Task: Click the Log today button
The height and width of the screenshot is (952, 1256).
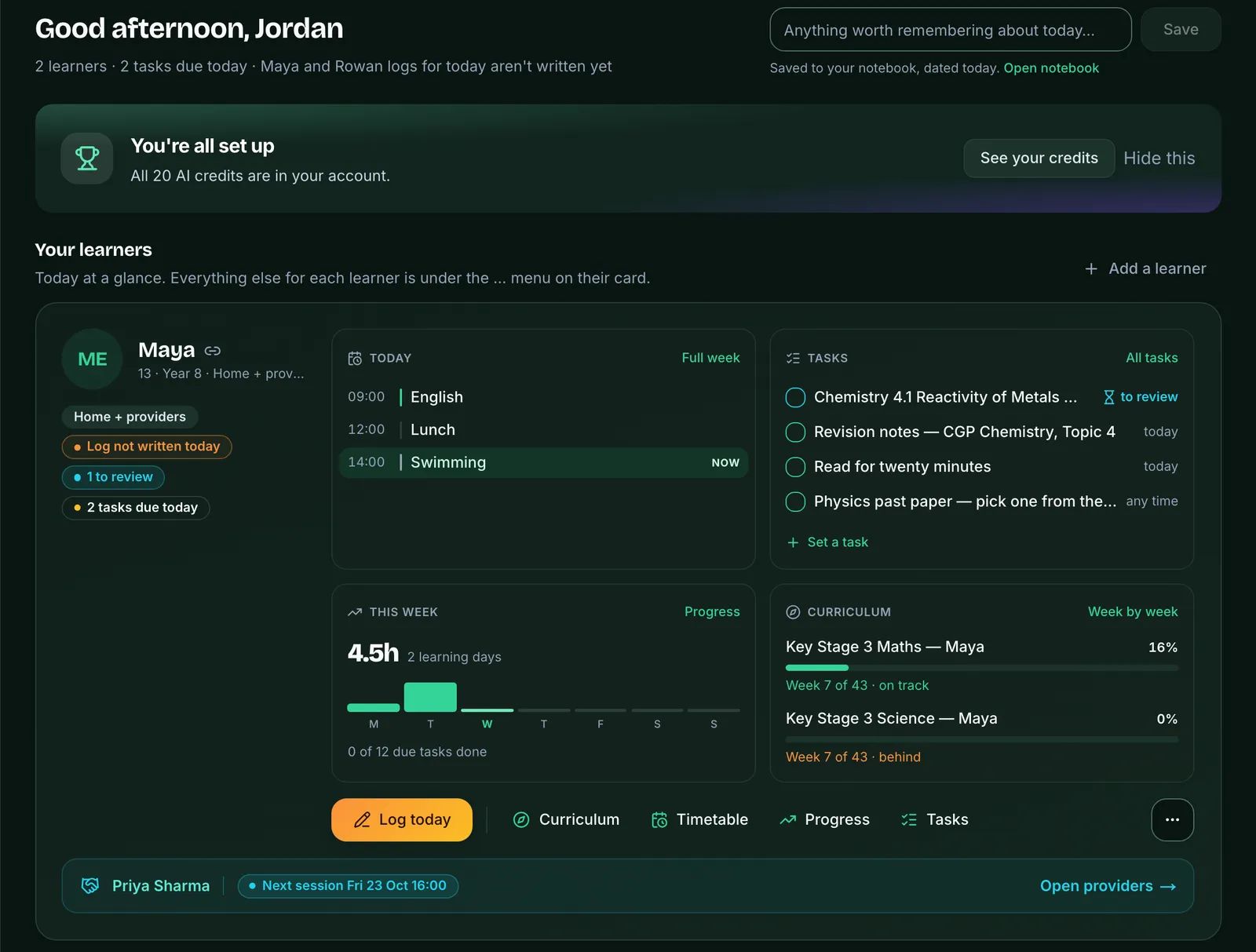Action: pos(402,819)
